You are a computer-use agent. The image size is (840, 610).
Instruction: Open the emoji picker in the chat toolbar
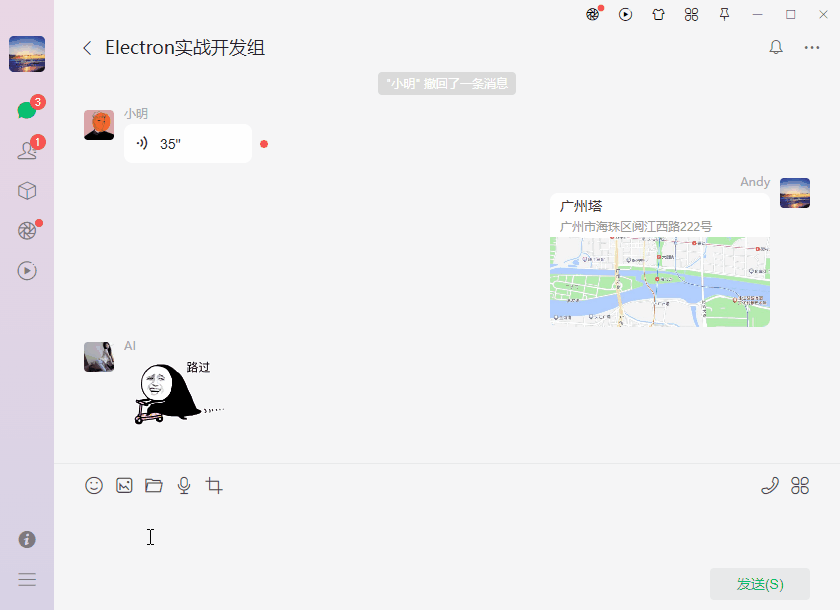(94, 485)
